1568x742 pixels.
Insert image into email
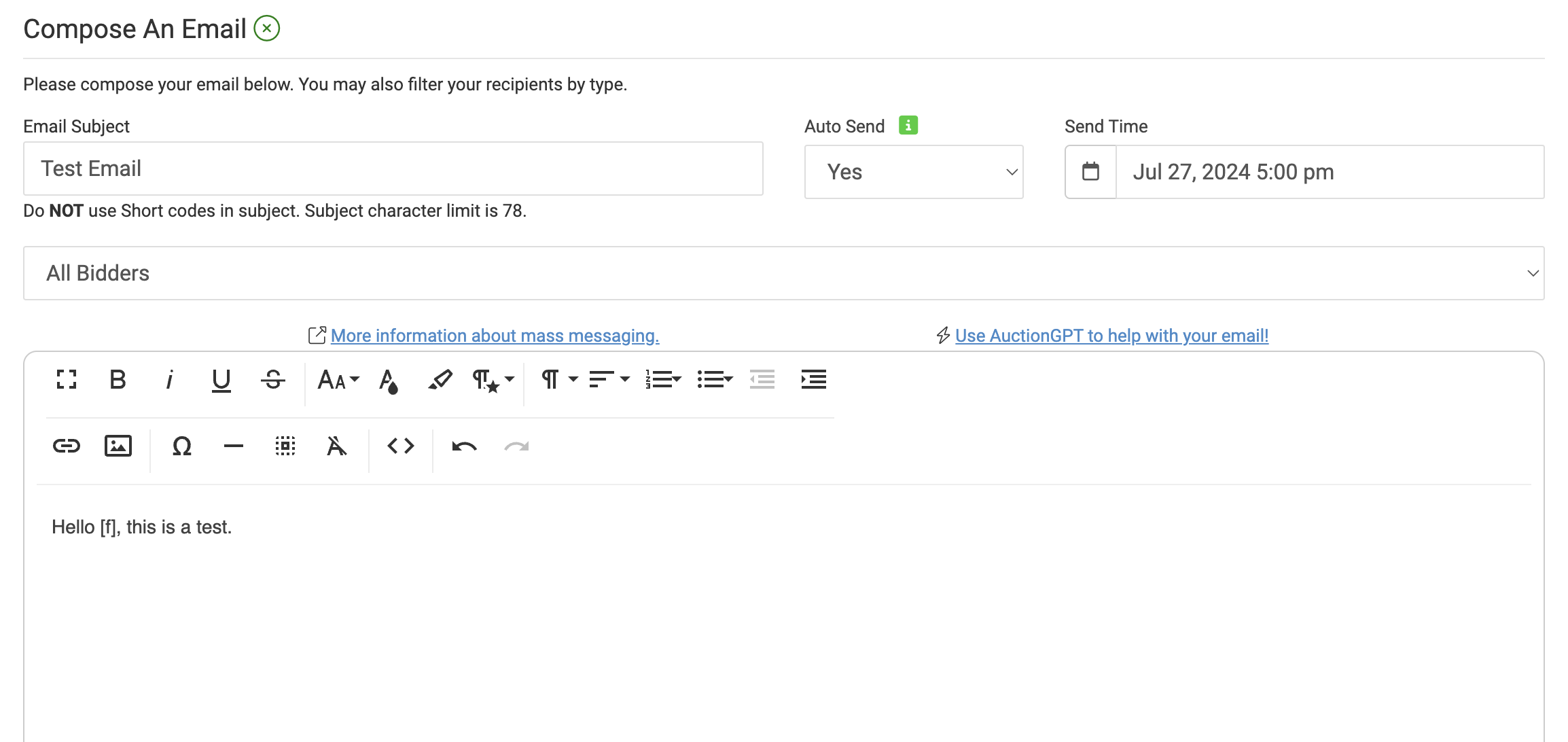coord(118,446)
